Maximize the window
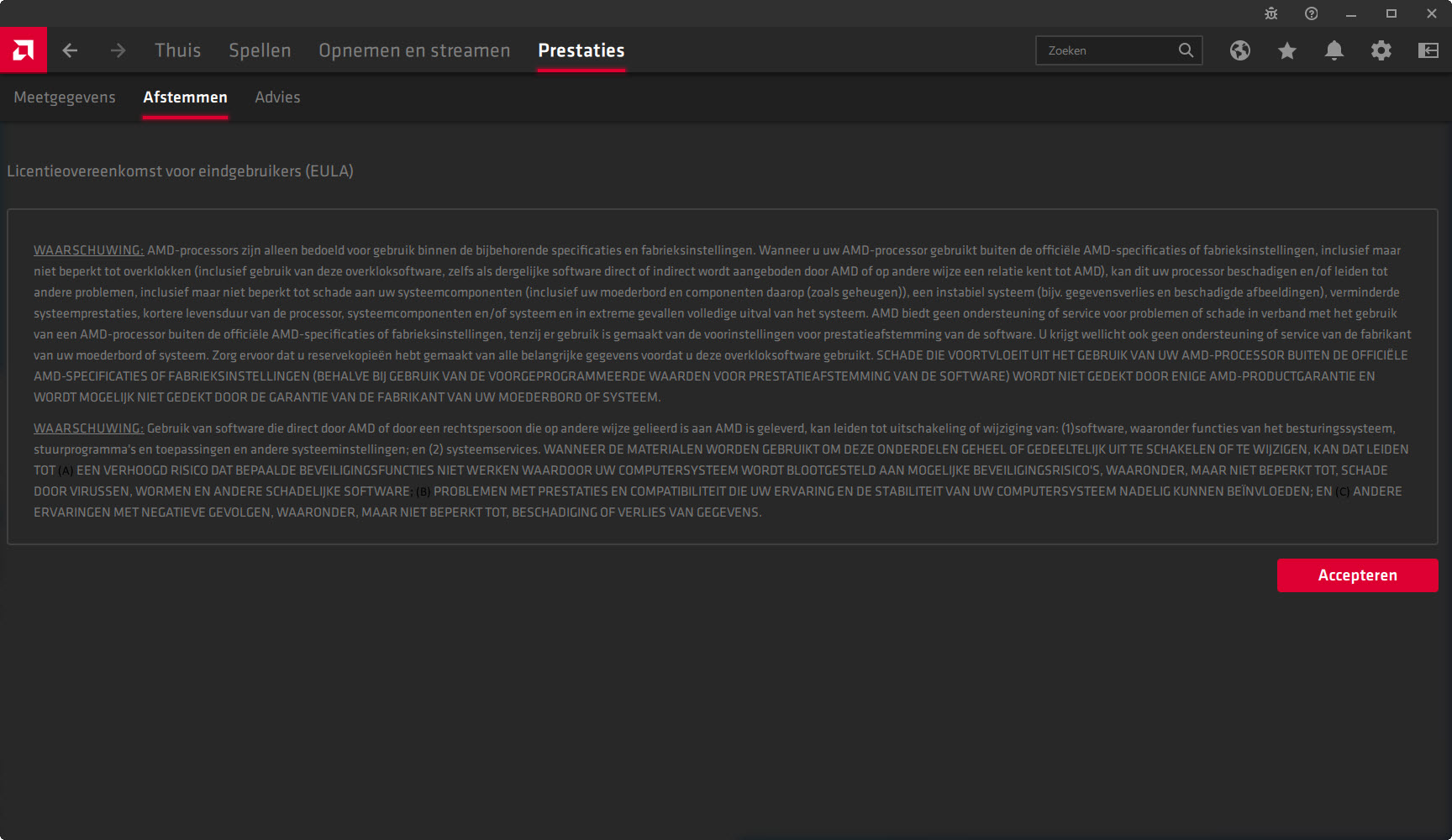This screenshot has height=840, width=1452. 1391,13
